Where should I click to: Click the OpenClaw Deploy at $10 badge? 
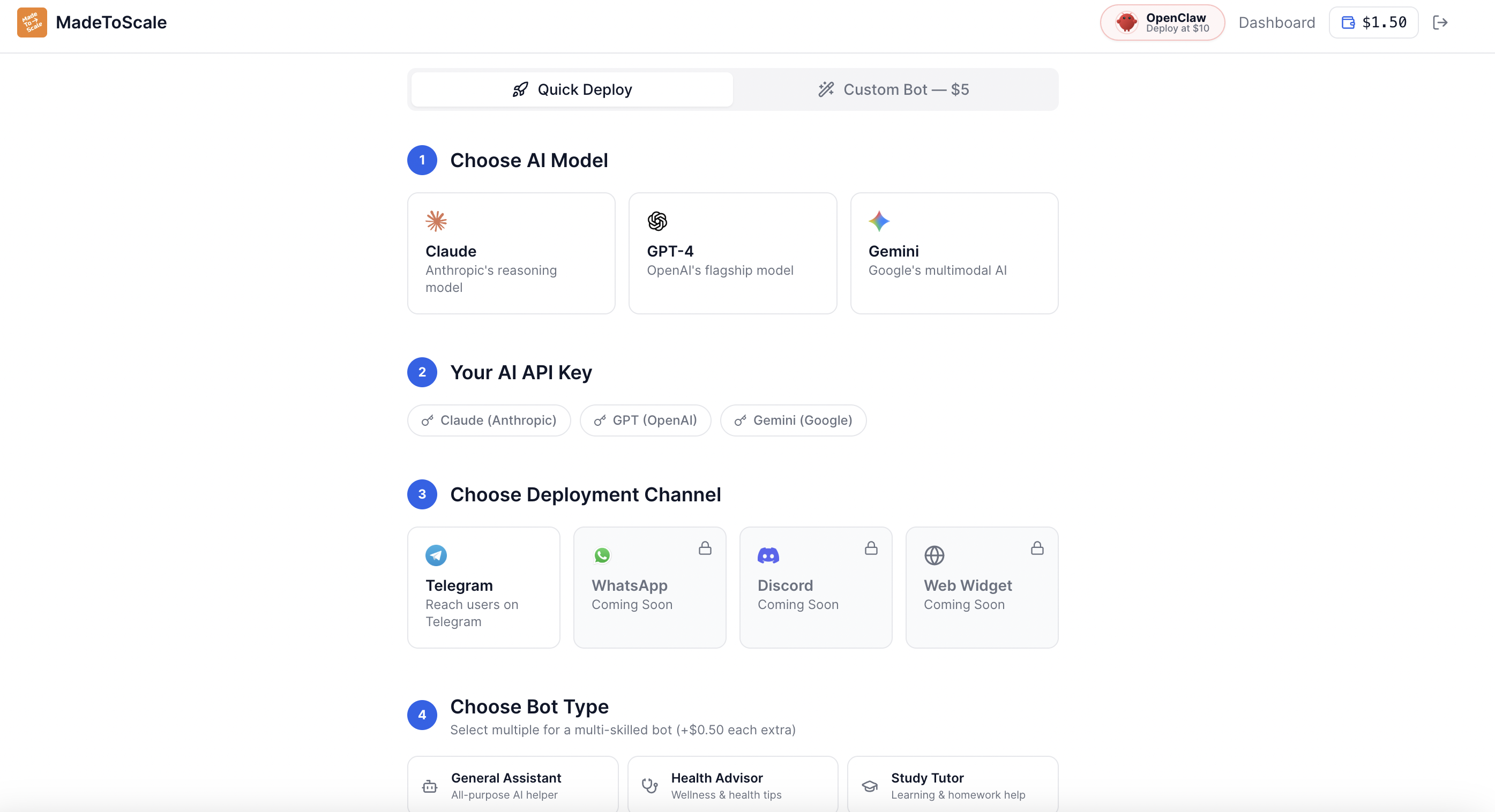pos(1162,22)
